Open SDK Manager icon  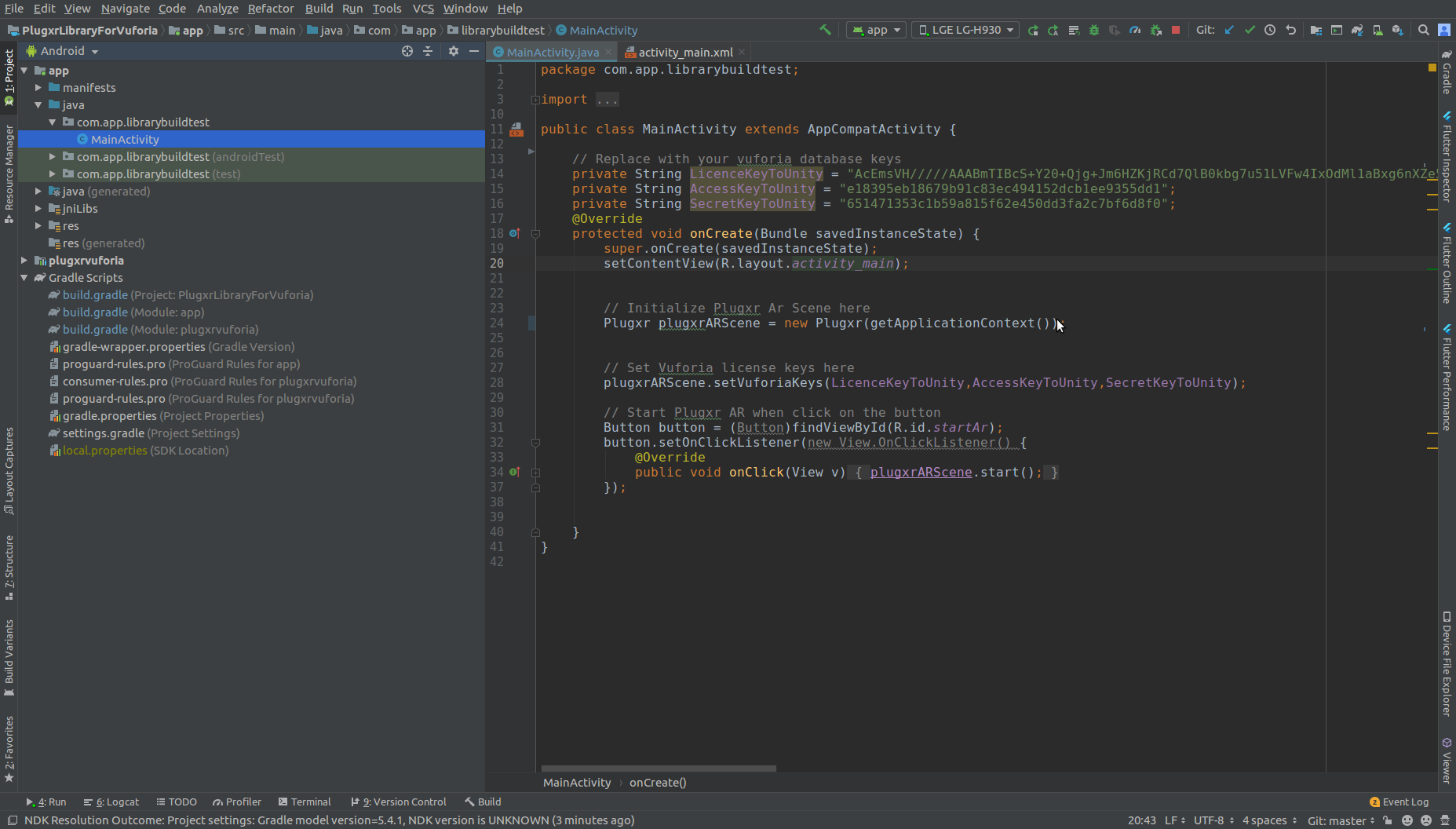point(1398,30)
